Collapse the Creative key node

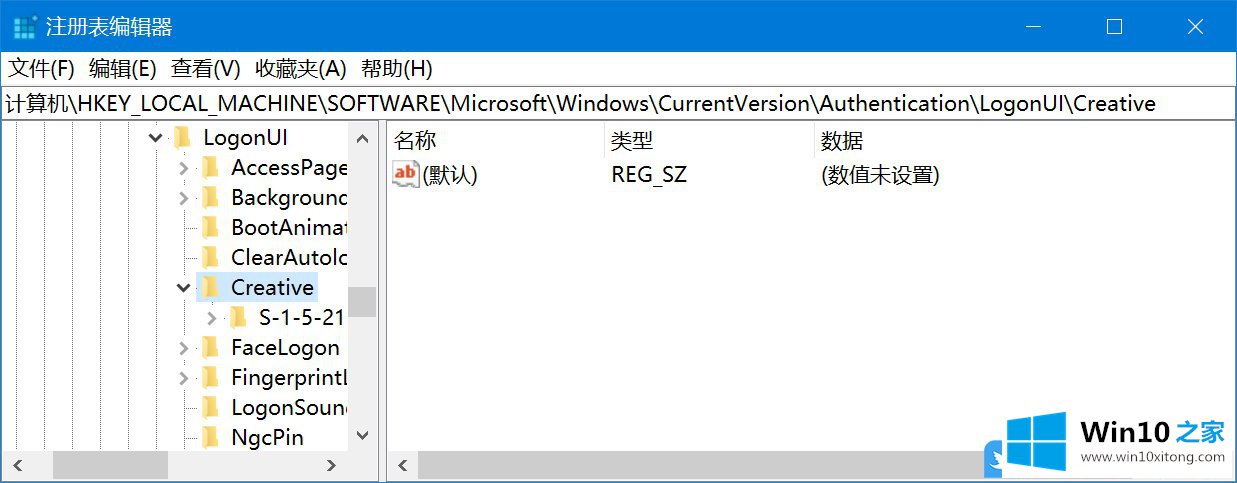pyautogui.click(x=183, y=288)
